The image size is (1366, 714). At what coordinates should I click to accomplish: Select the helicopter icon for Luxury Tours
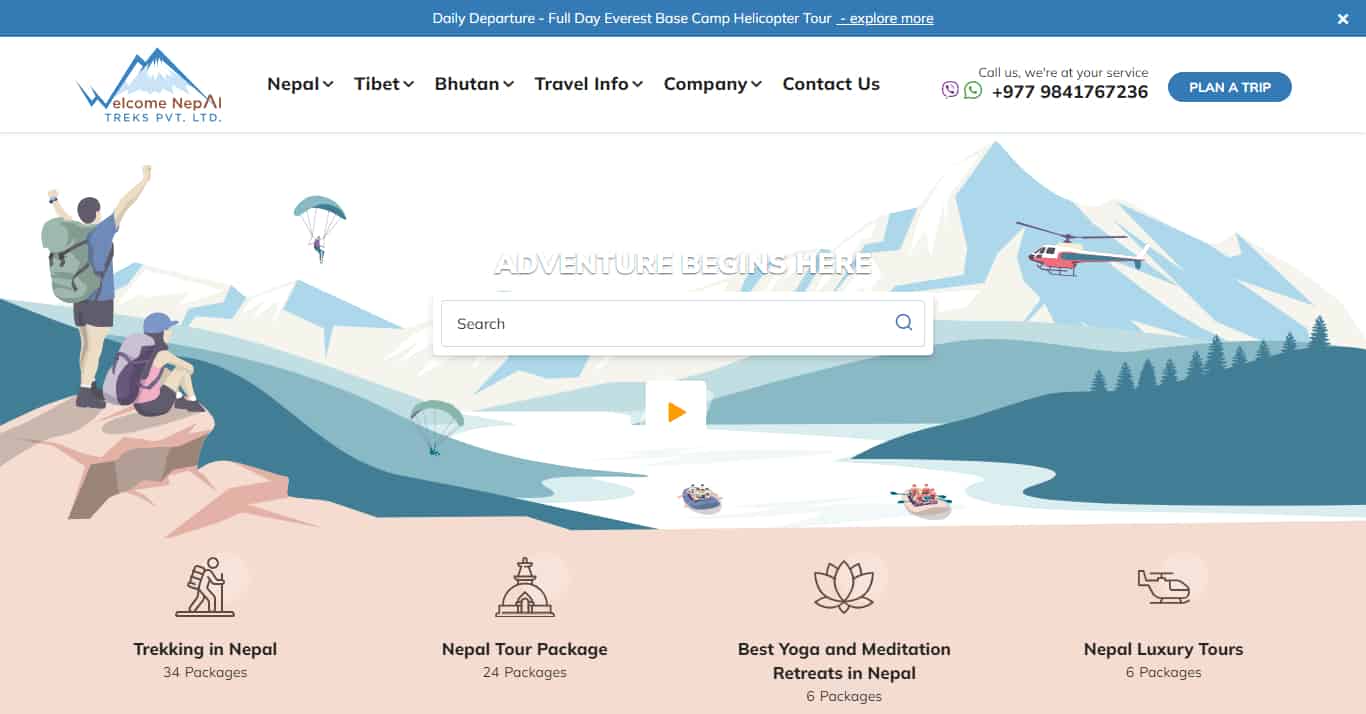click(1164, 586)
